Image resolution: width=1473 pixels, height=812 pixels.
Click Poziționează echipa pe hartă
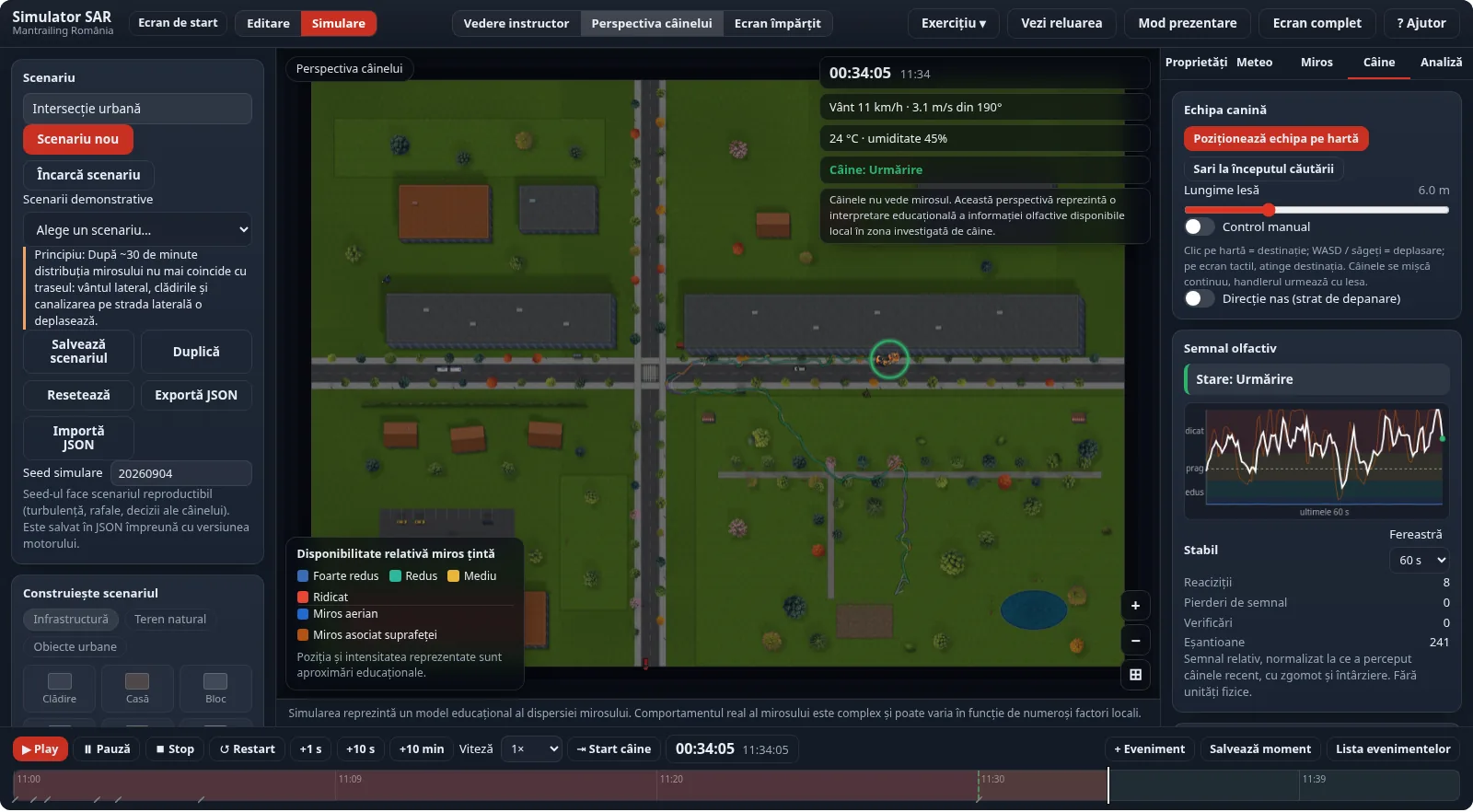click(1276, 139)
